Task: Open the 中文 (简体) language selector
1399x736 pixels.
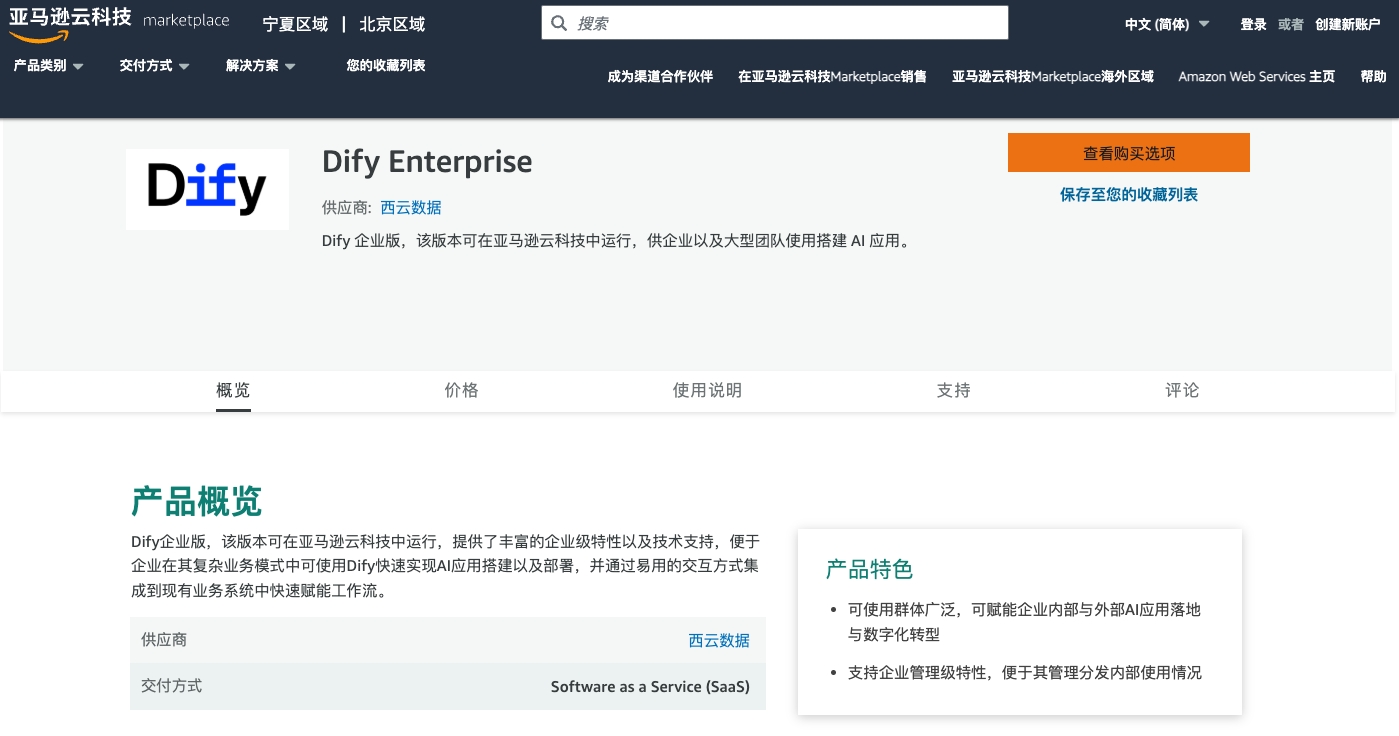Action: pyautogui.click(x=1166, y=24)
